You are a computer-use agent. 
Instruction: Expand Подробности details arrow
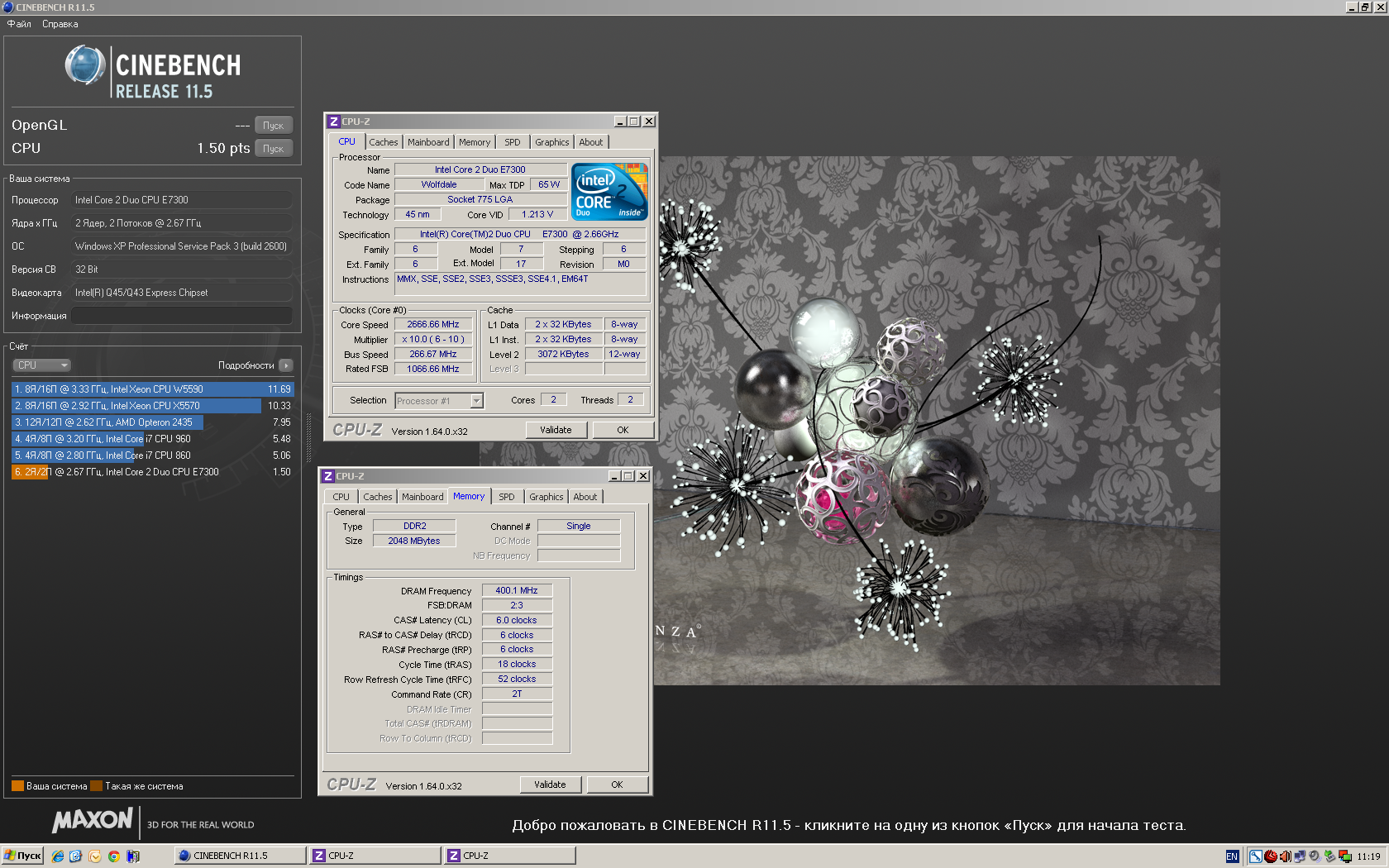[x=286, y=365]
